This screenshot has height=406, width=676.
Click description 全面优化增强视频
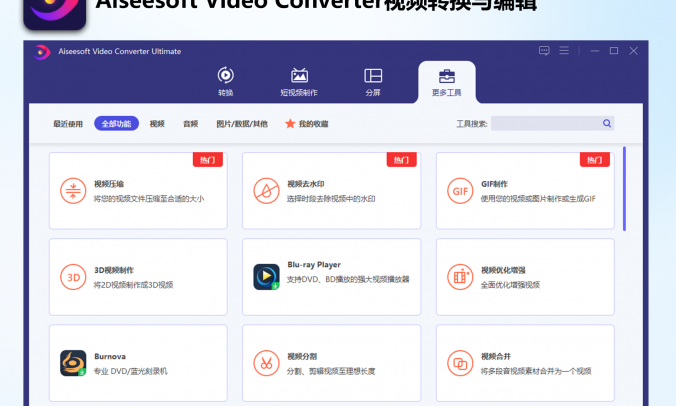[510, 285]
